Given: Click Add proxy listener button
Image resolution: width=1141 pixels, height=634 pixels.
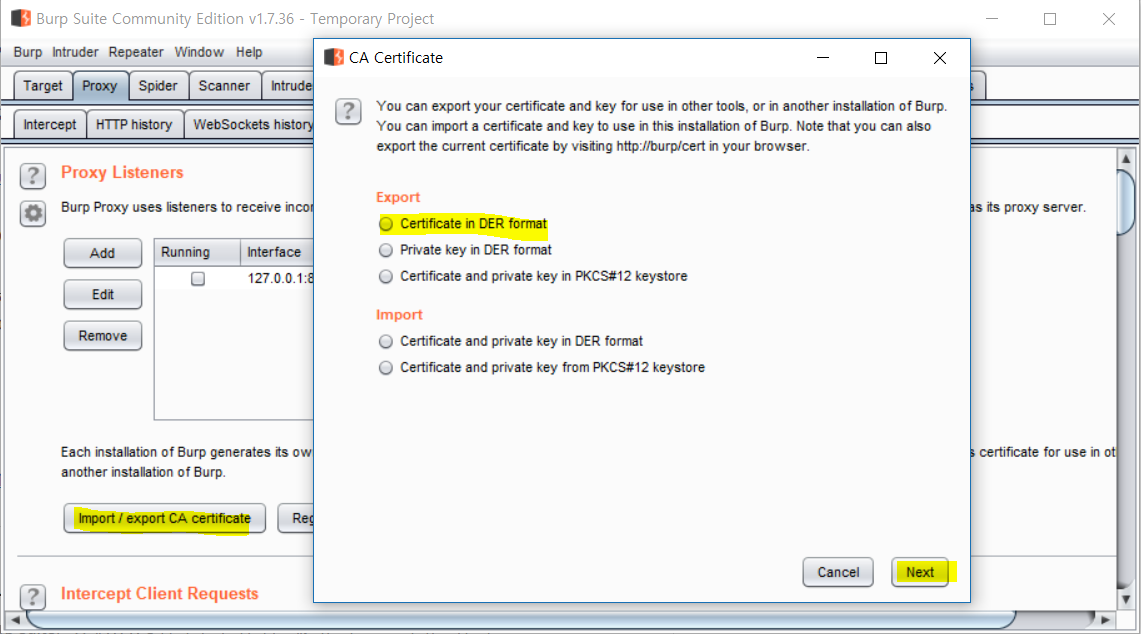Looking at the screenshot, I should pos(103,253).
